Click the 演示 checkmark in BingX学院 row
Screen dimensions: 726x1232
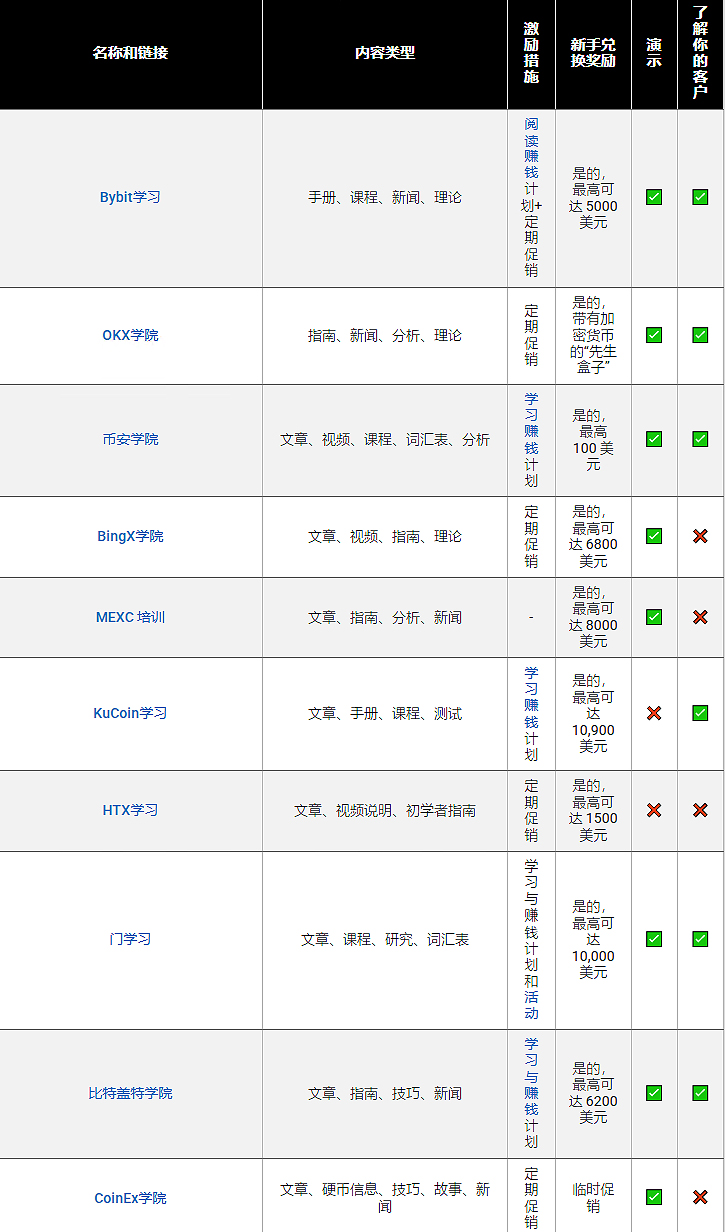click(x=654, y=536)
